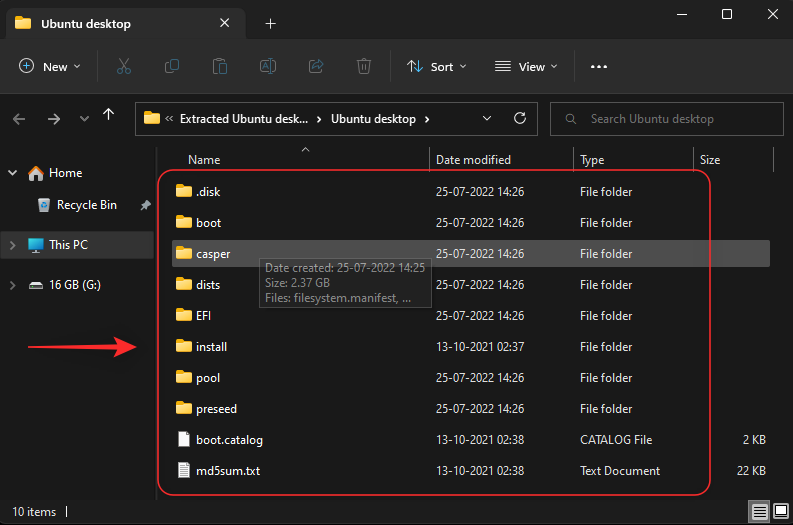
Task: Open recent locations dropdown arrow
Action: point(84,119)
